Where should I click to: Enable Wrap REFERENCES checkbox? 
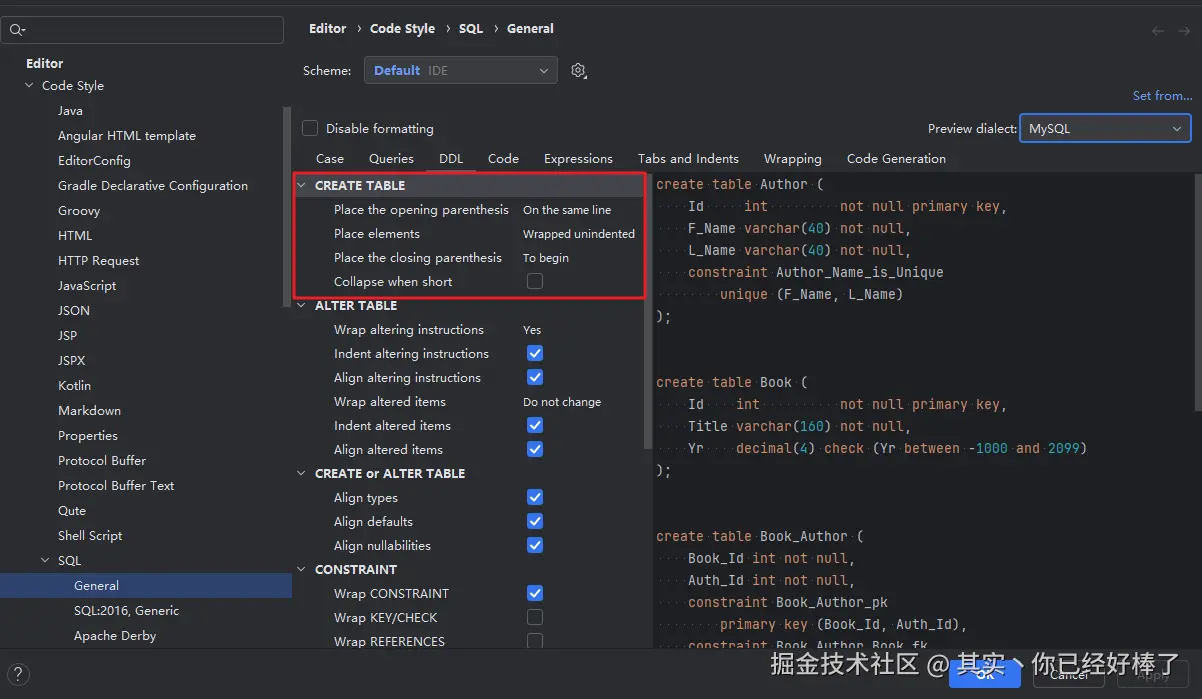(x=535, y=641)
